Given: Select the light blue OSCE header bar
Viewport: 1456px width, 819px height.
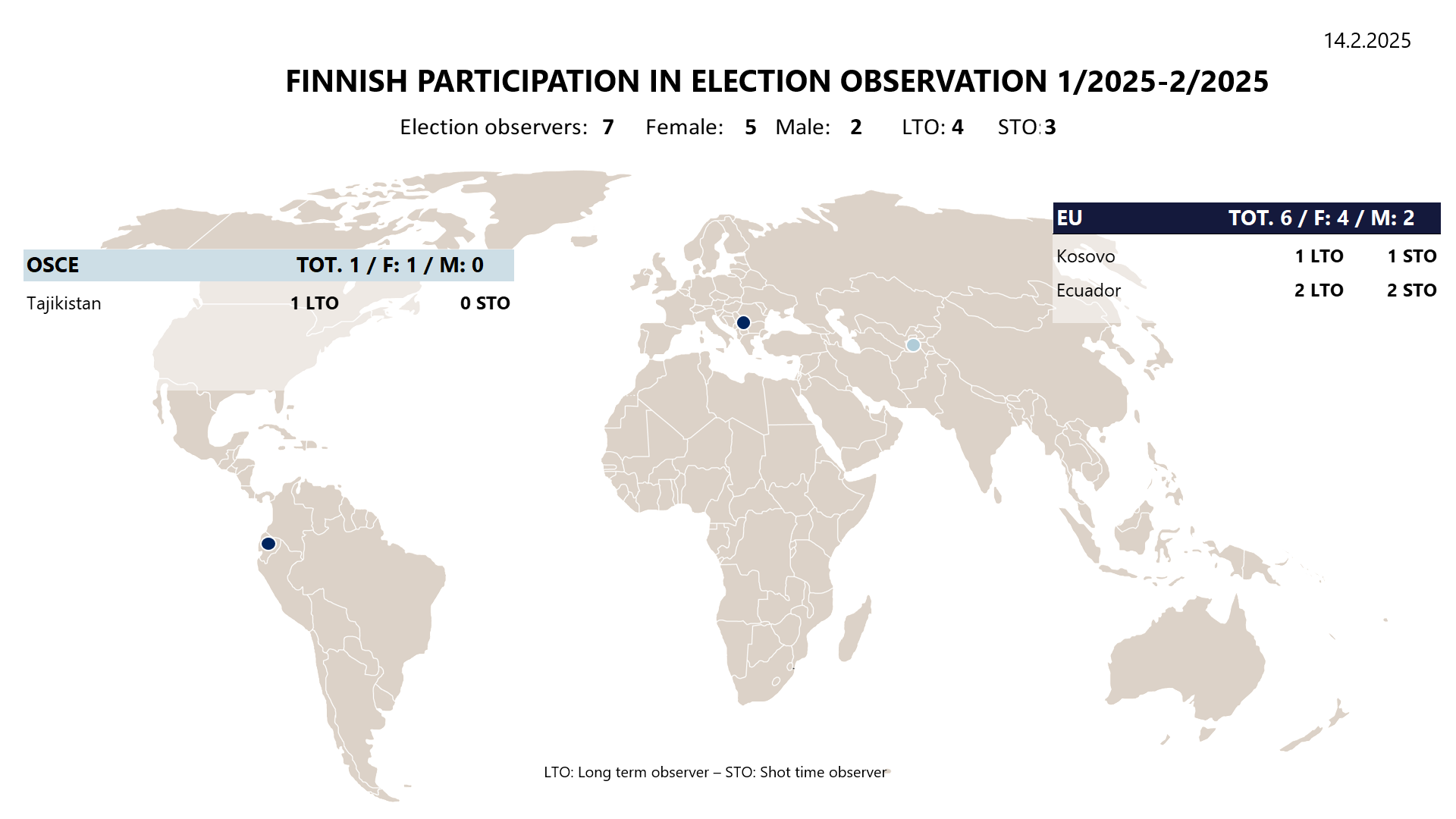Looking at the screenshot, I should [268, 265].
